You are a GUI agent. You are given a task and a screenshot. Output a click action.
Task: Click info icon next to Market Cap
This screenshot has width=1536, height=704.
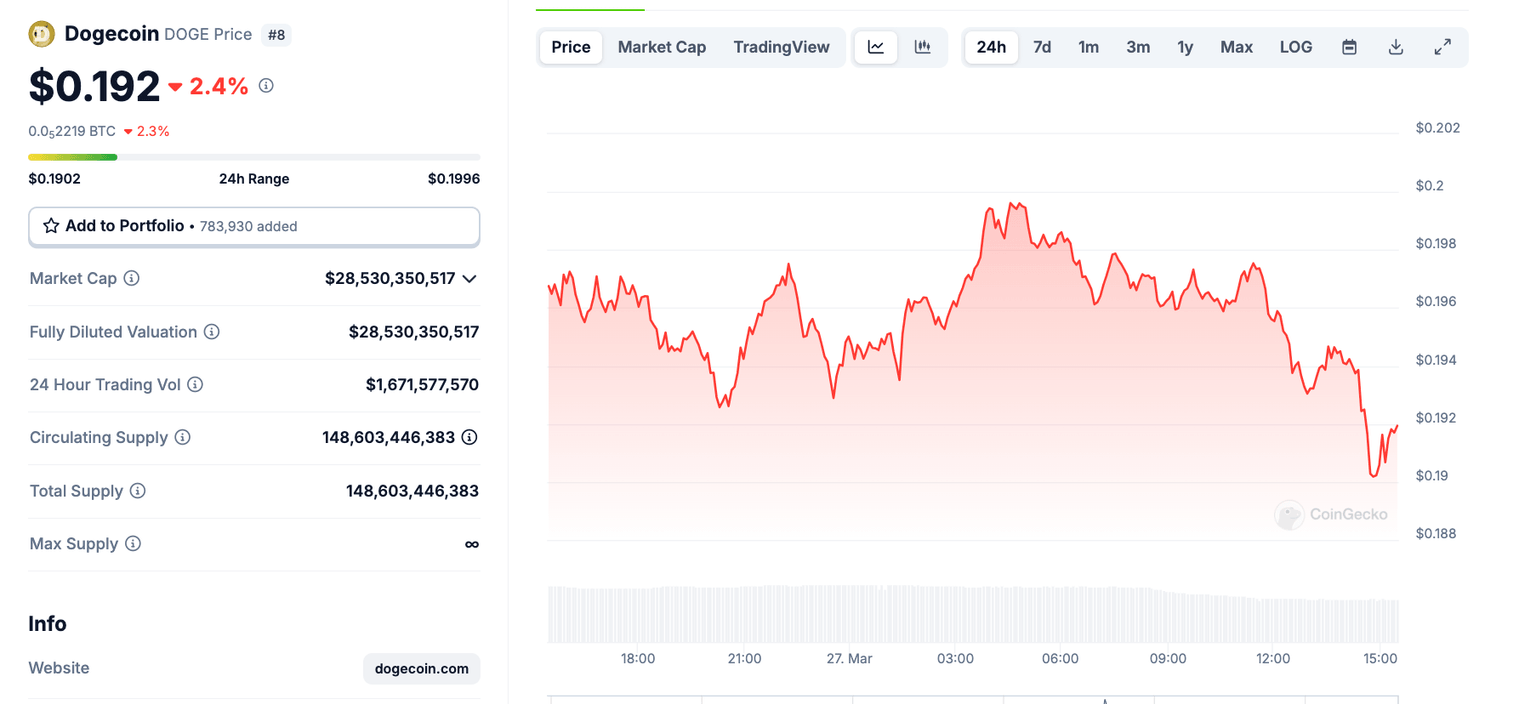click(131, 278)
